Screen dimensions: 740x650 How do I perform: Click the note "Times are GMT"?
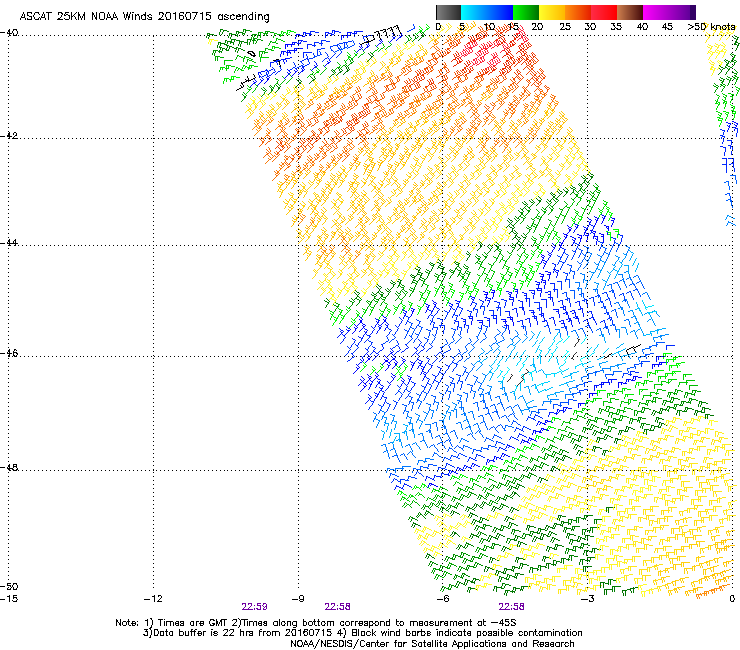(x=192, y=623)
